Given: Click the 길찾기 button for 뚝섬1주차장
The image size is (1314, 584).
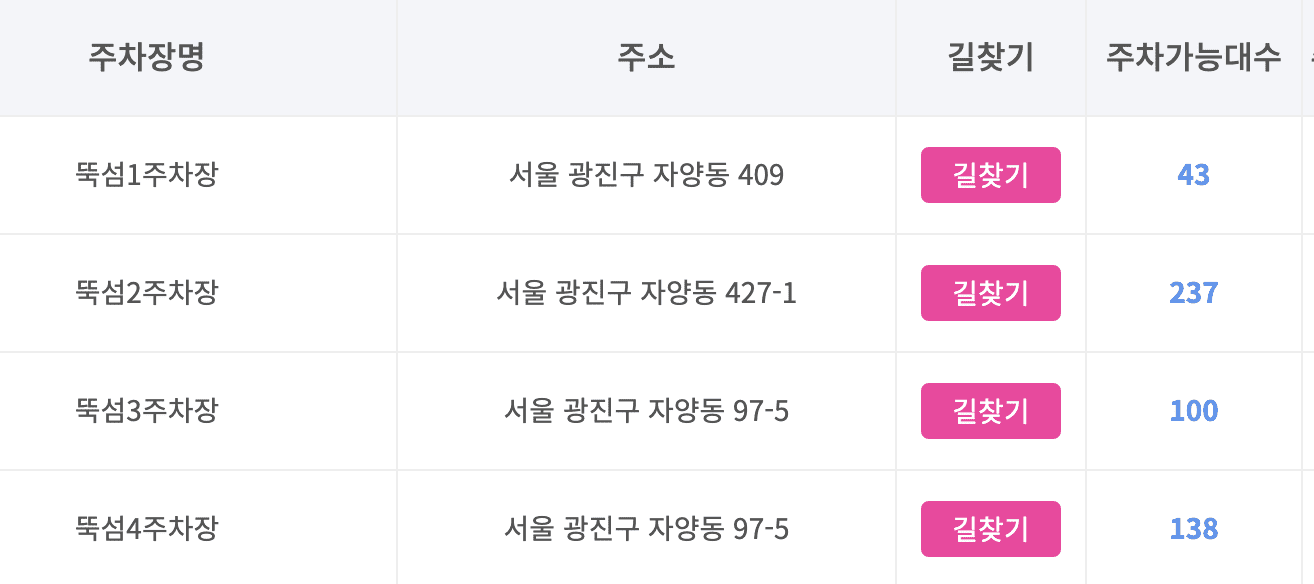Looking at the screenshot, I should [990, 174].
